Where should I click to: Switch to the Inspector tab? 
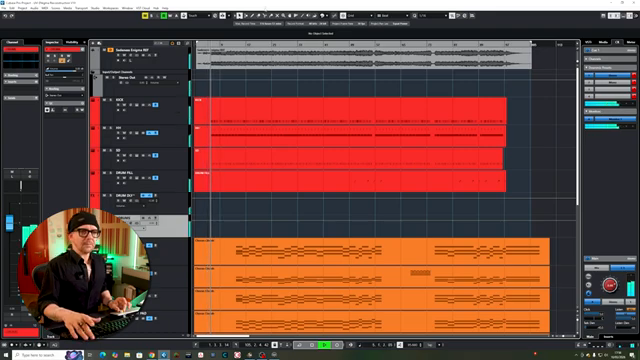click(52, 42)
